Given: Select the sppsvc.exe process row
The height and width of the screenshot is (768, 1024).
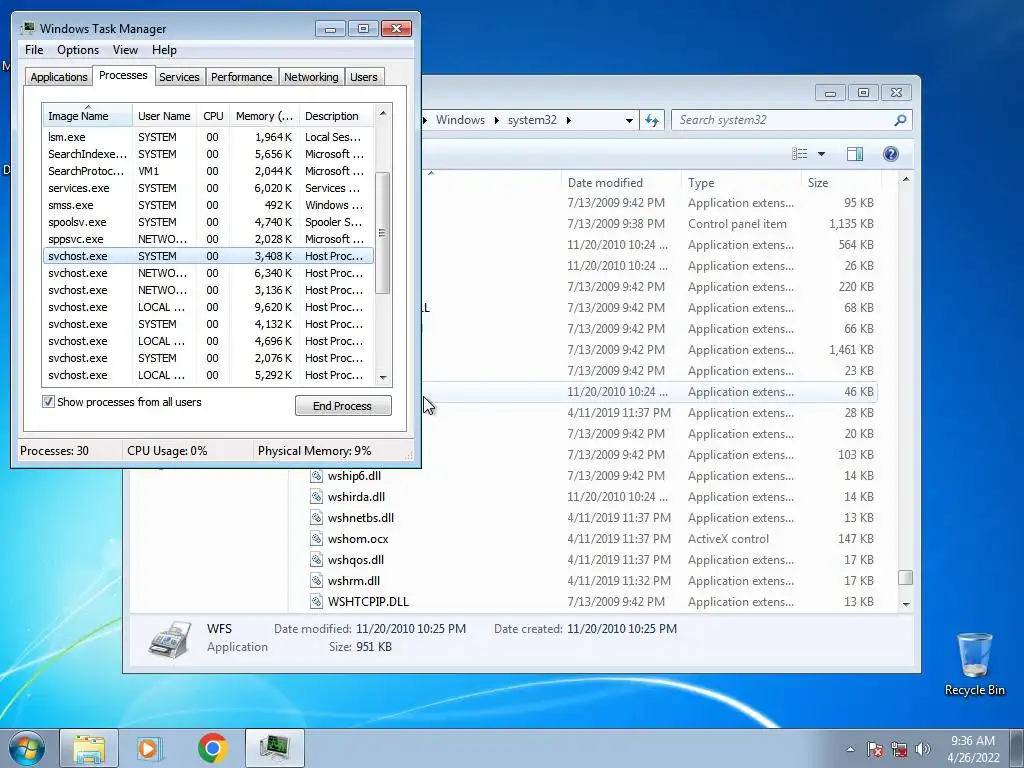Looking at the screenshot, I should click(x=208, y=239).
